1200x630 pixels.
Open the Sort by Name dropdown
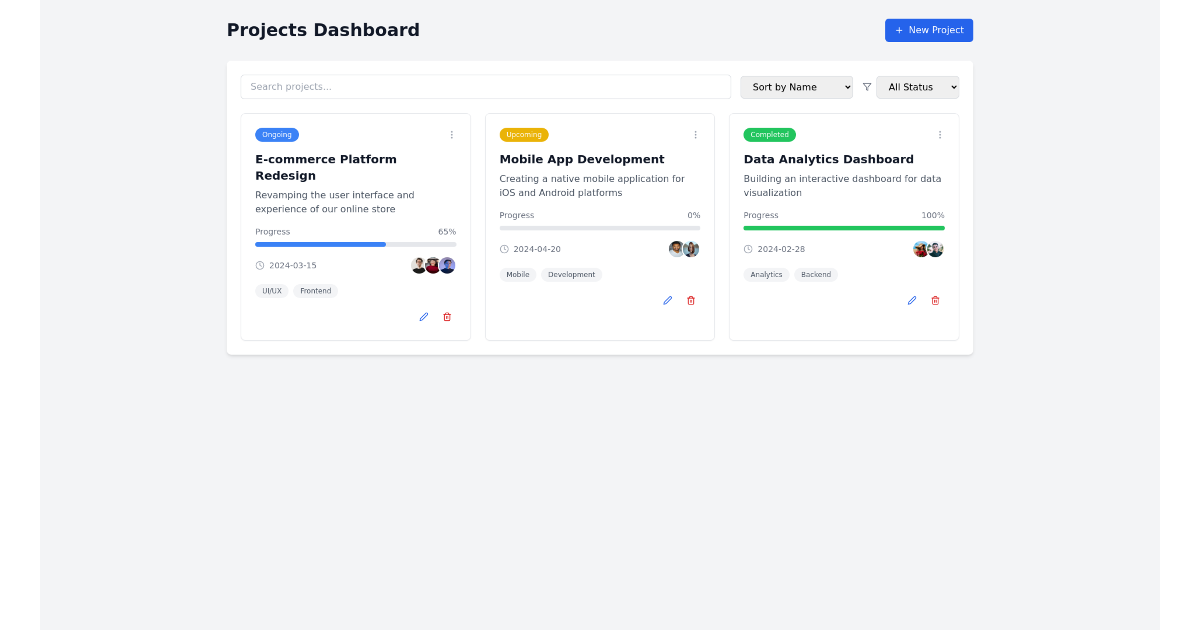796,87
